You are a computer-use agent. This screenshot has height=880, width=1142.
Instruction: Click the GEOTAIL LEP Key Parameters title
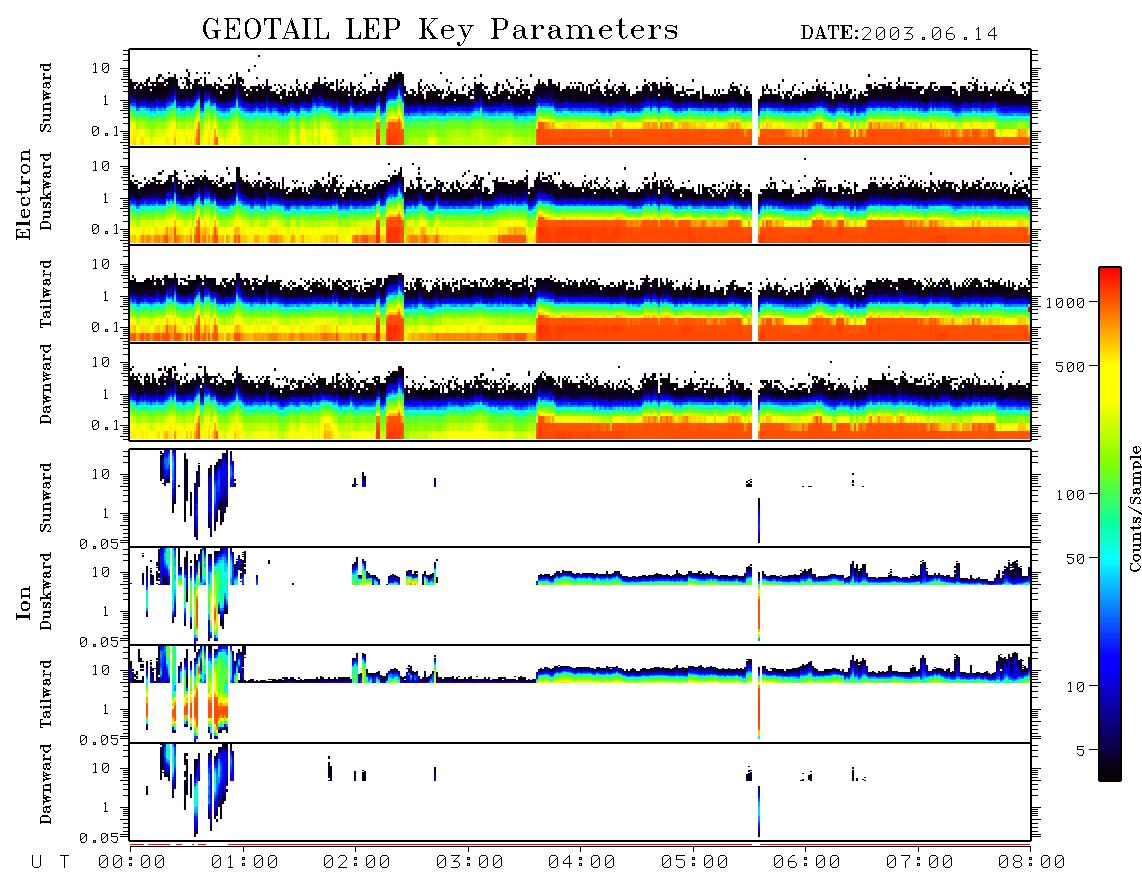click(x=440, y=30)
